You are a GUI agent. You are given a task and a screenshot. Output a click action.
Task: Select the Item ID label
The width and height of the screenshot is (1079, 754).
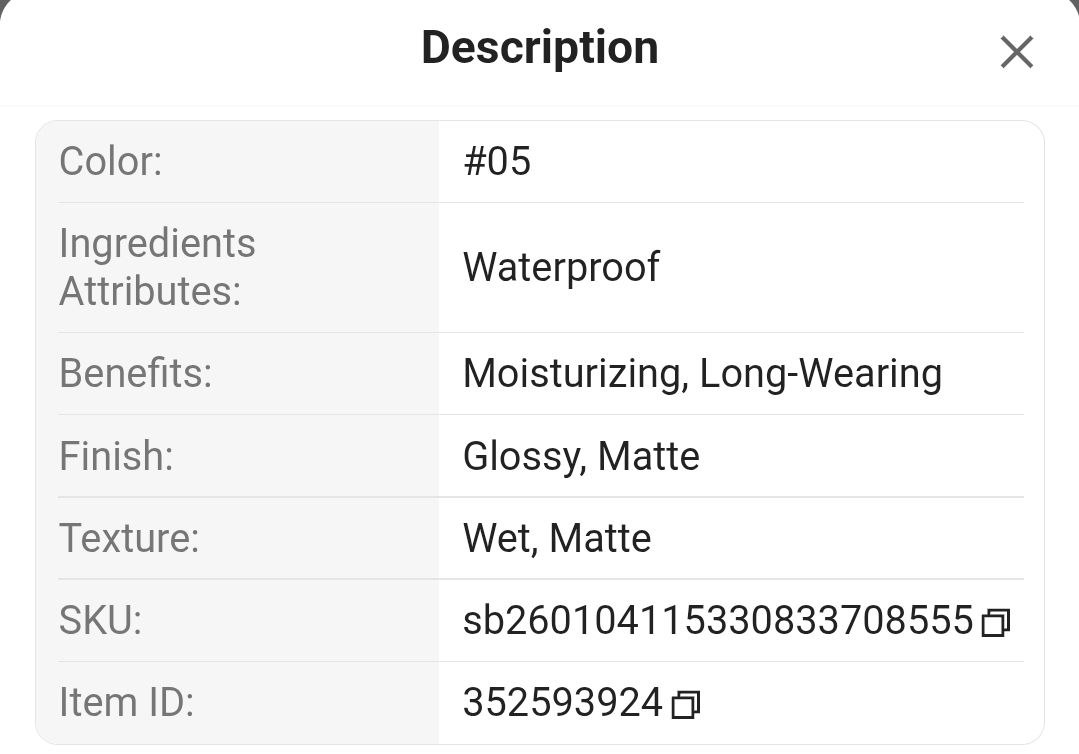tap(126, 702)
